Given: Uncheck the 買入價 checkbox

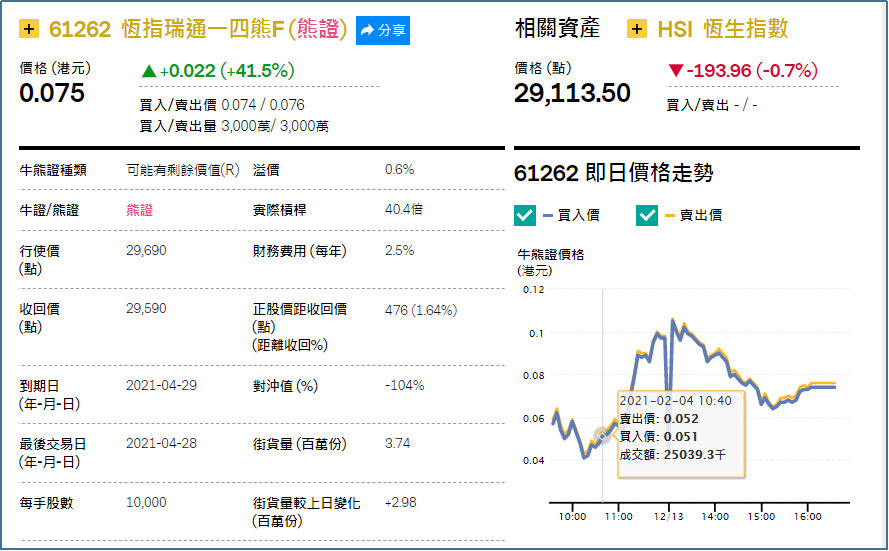Looking at the screenshot, I should click(524, 215).
